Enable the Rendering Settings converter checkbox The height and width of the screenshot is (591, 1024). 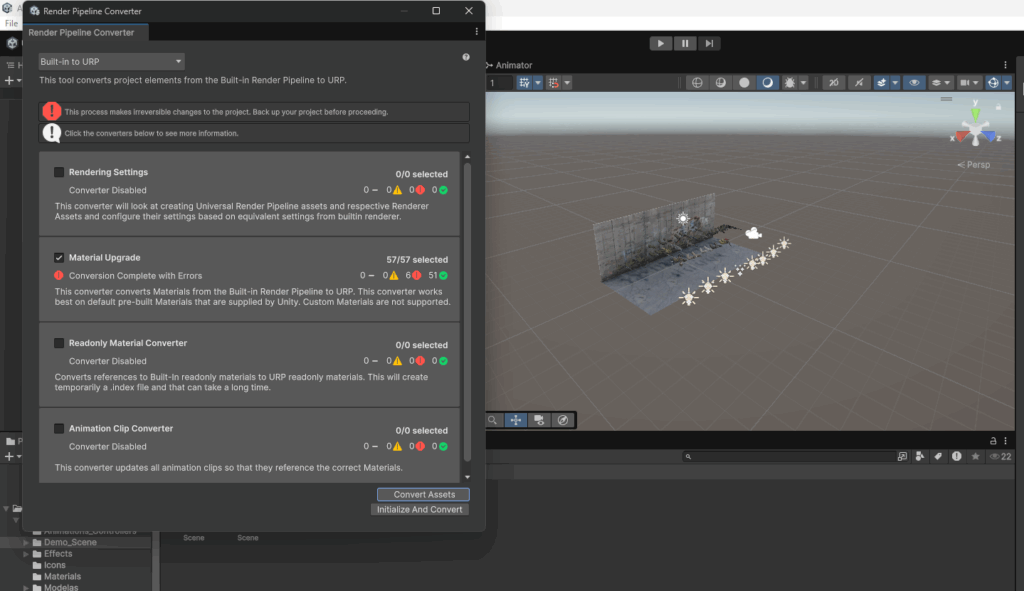59,172
